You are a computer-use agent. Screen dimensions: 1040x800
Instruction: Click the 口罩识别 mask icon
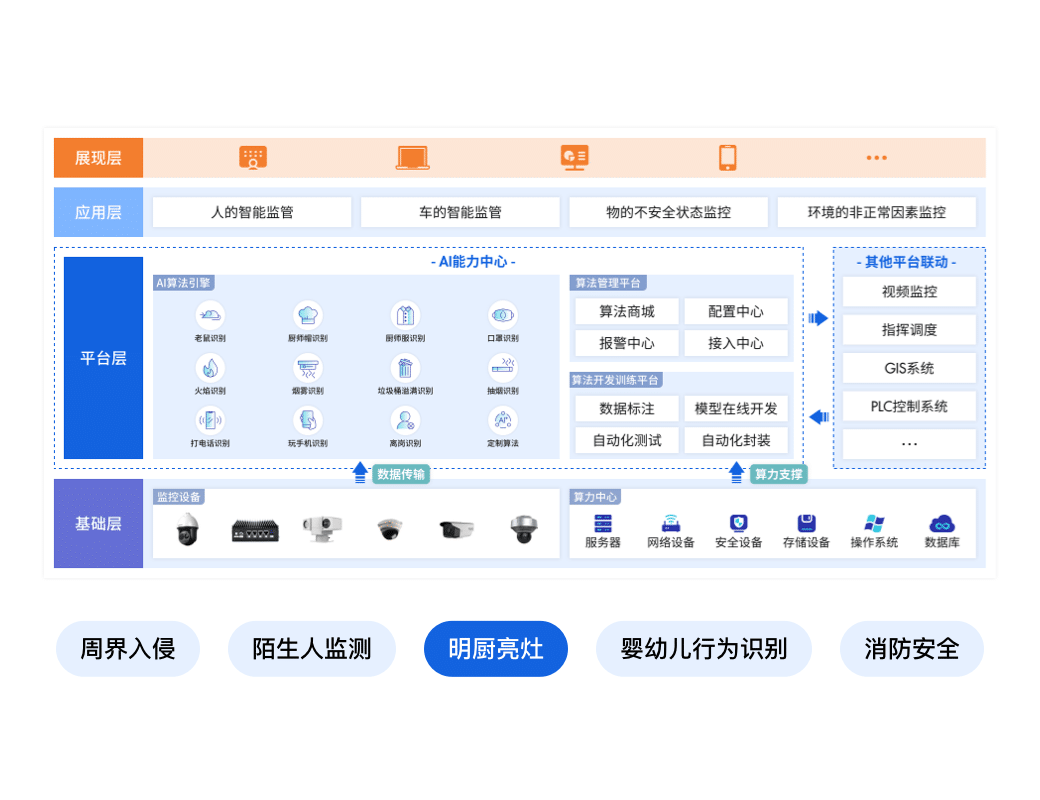point(502,315)
